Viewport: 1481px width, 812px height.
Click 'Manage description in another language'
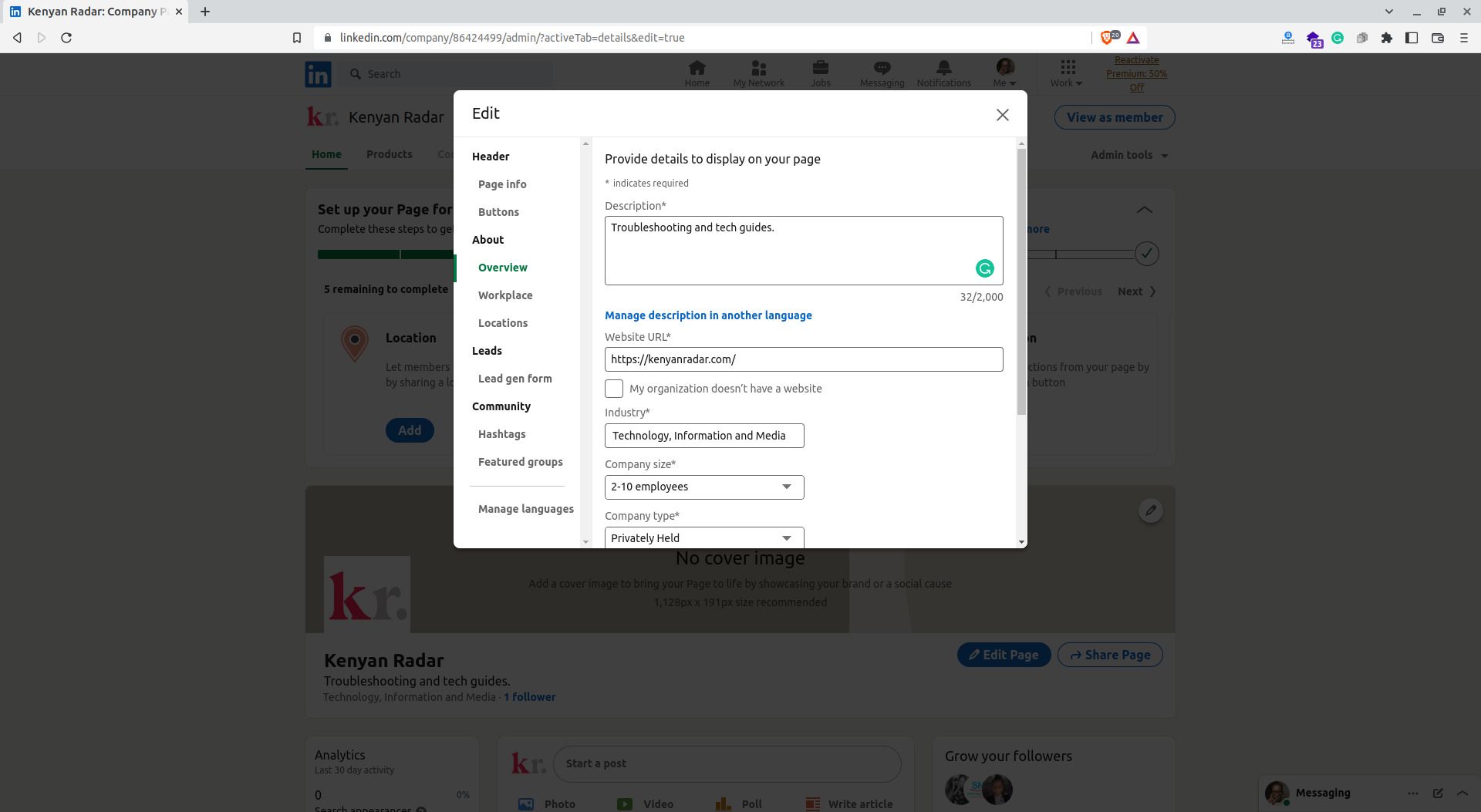708,315
